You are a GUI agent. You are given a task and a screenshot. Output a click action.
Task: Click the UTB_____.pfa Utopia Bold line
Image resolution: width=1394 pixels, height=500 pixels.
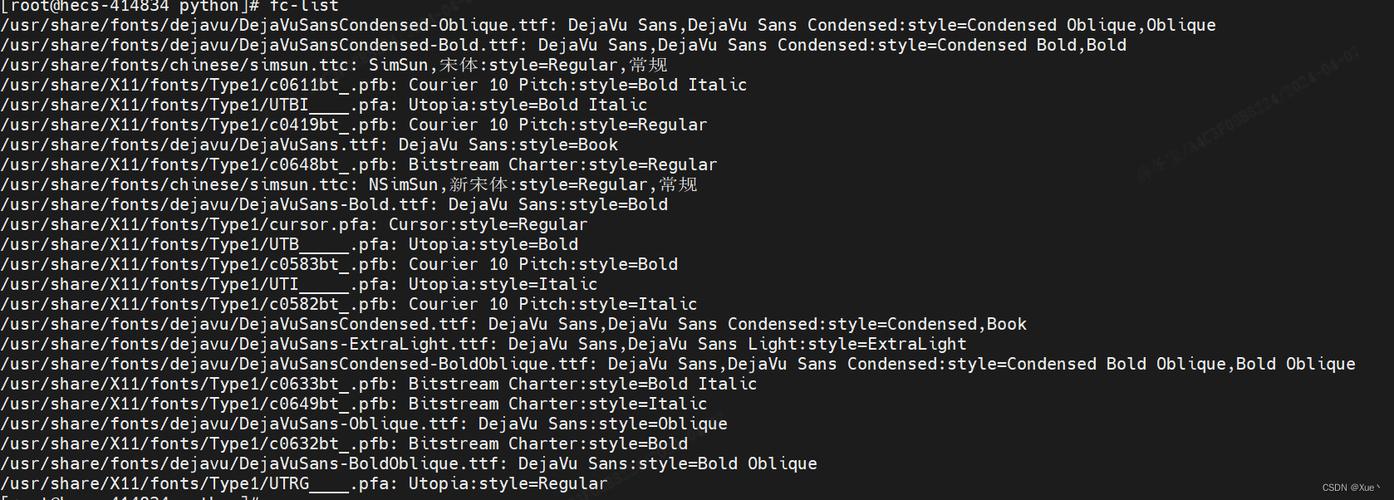(289, 245)
